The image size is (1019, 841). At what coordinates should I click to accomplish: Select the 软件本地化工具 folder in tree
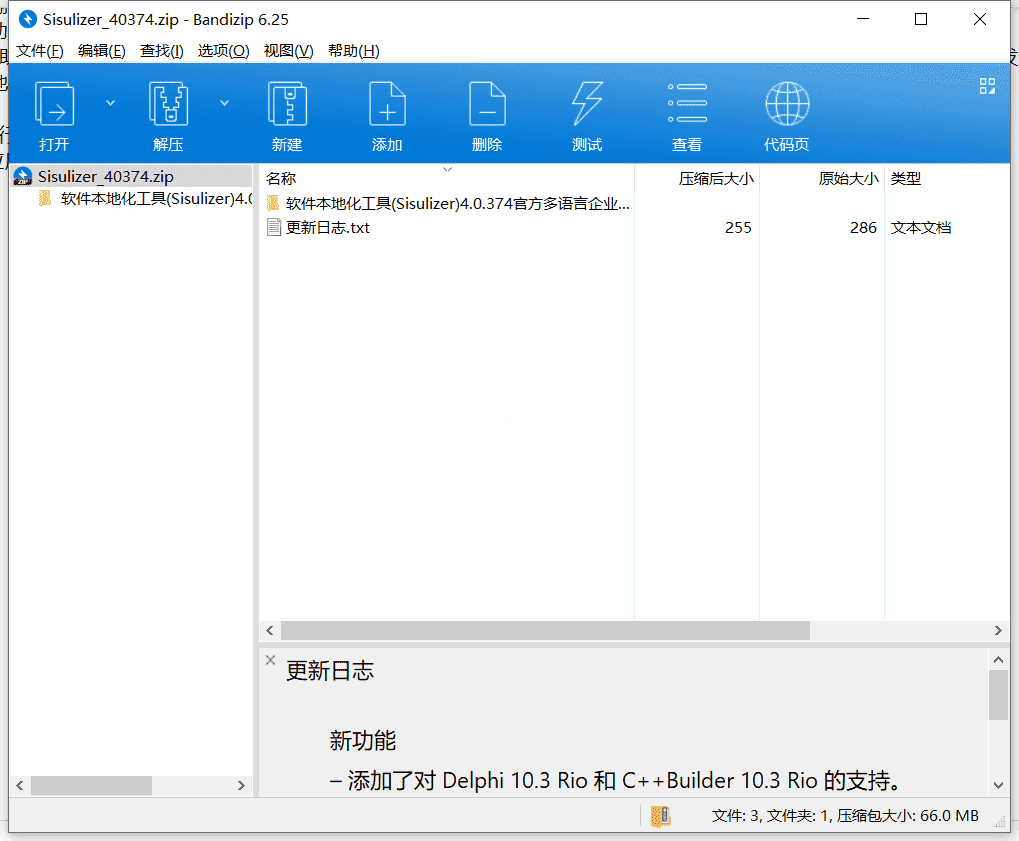(x=156, y=198)
